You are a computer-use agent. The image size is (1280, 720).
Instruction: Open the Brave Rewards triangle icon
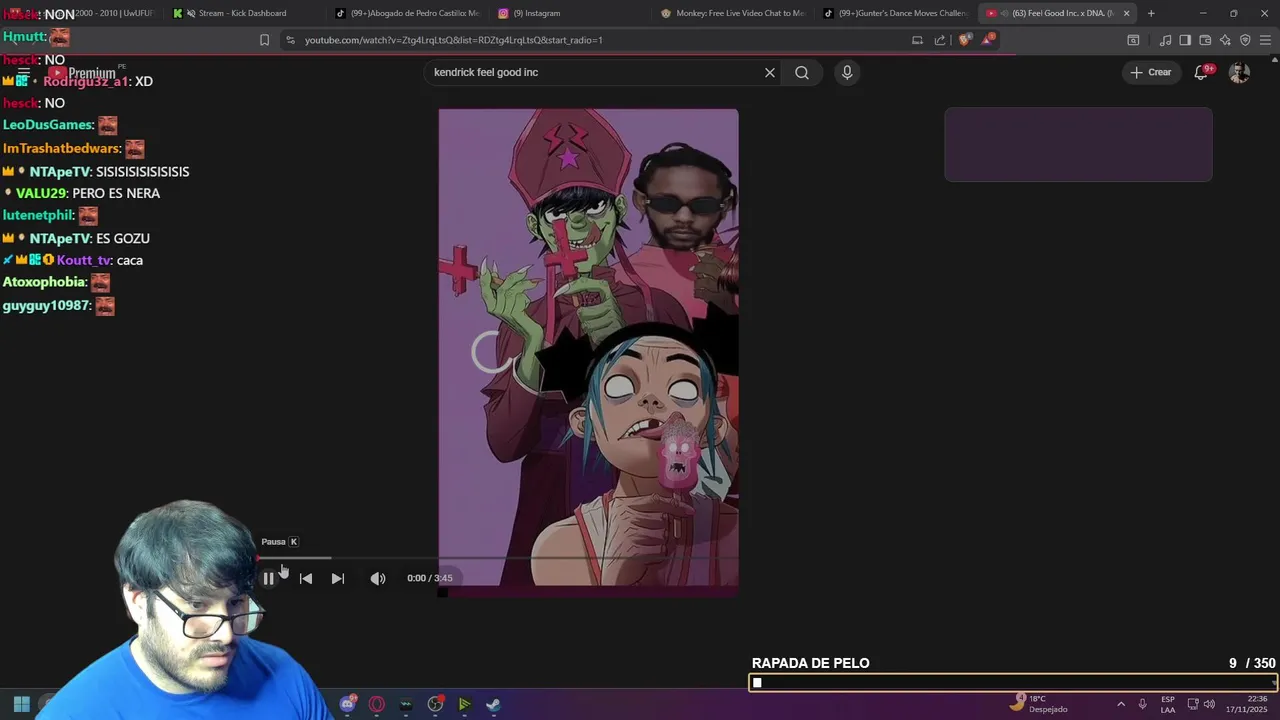988,40
